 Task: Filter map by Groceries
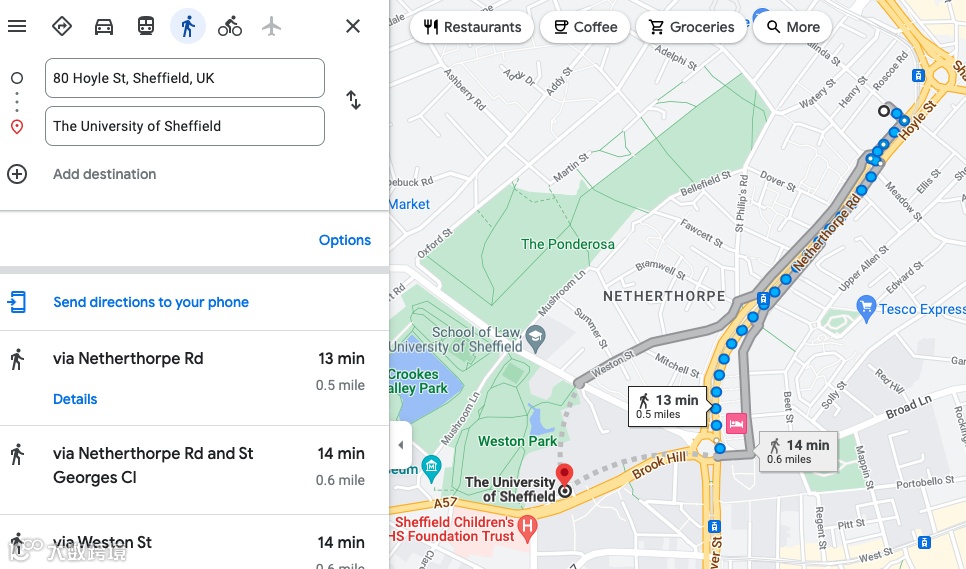[x=691, y=27]
